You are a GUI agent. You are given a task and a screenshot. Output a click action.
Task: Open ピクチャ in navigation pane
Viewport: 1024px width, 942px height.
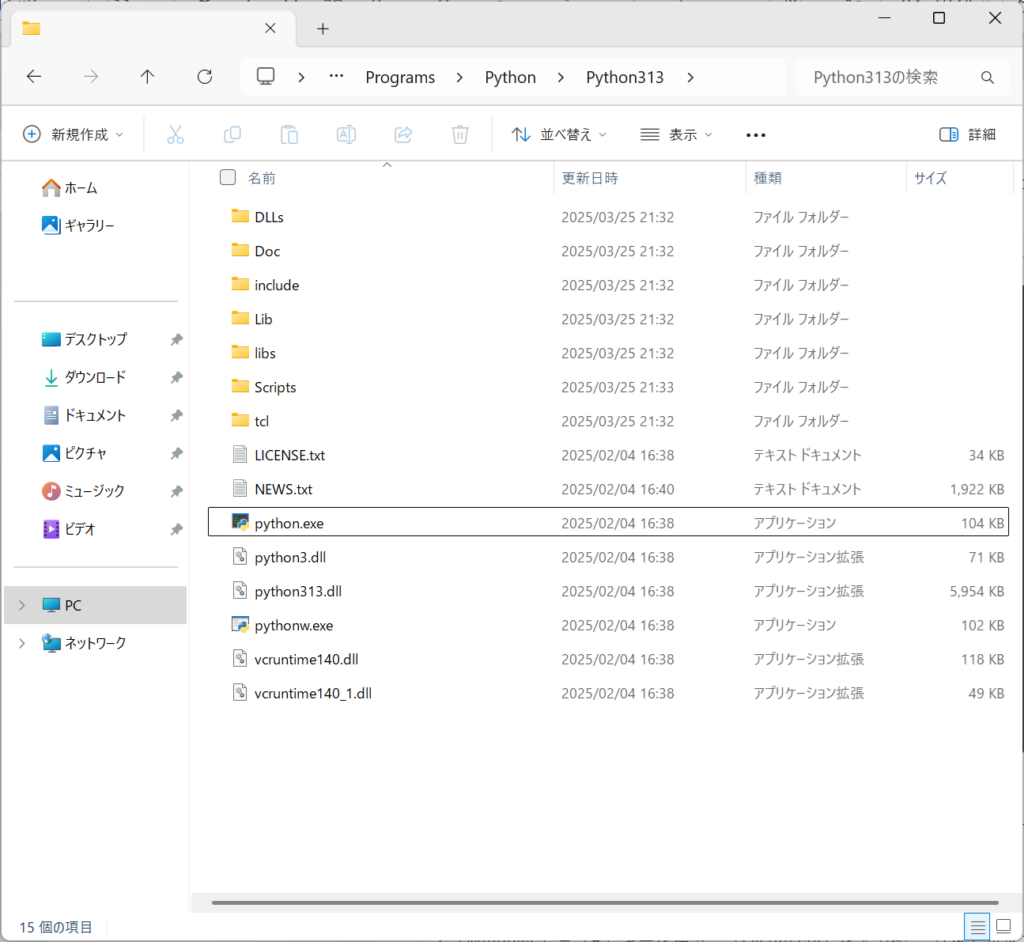click(74, 453)
